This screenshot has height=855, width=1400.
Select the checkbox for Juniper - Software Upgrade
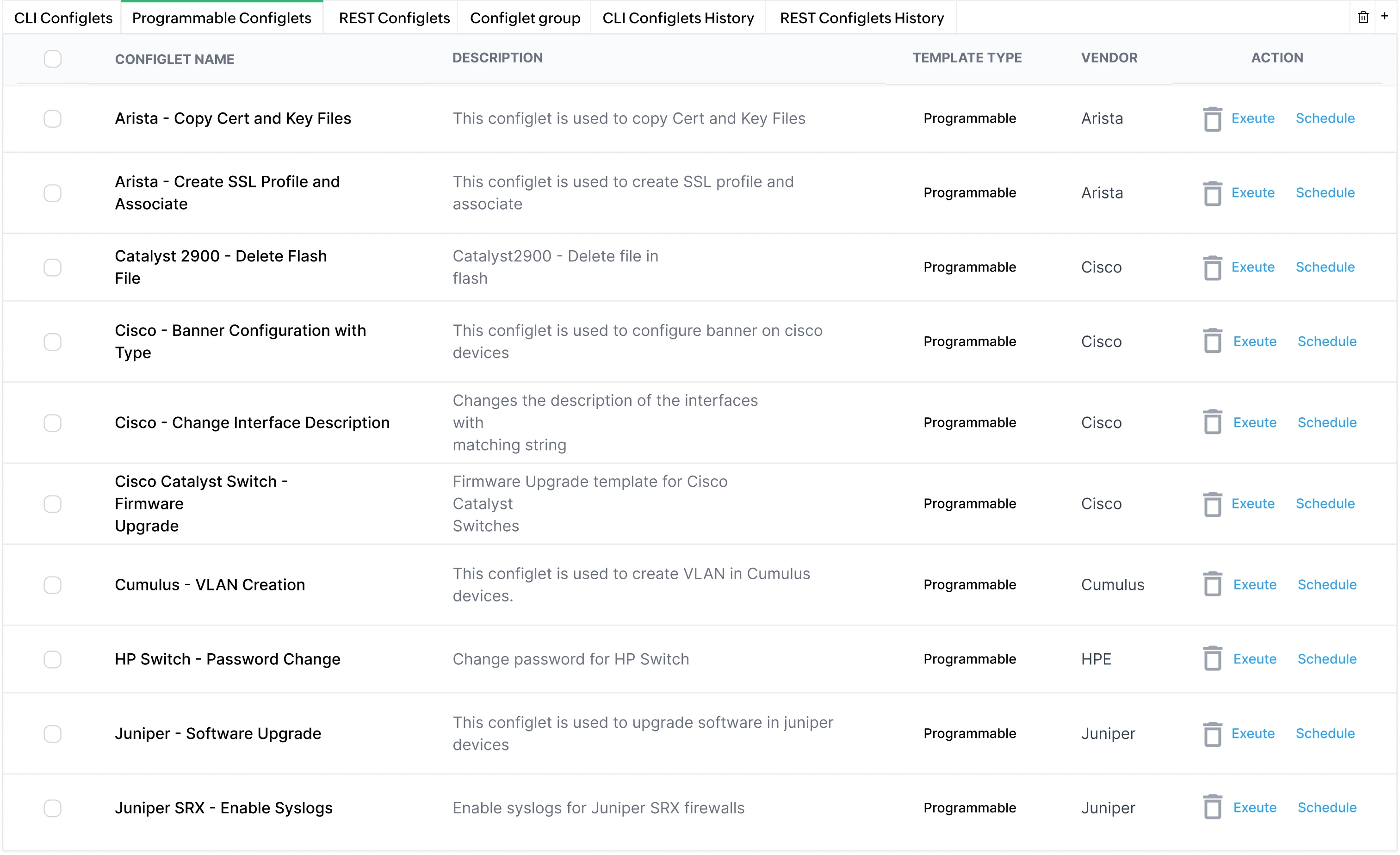52,733
